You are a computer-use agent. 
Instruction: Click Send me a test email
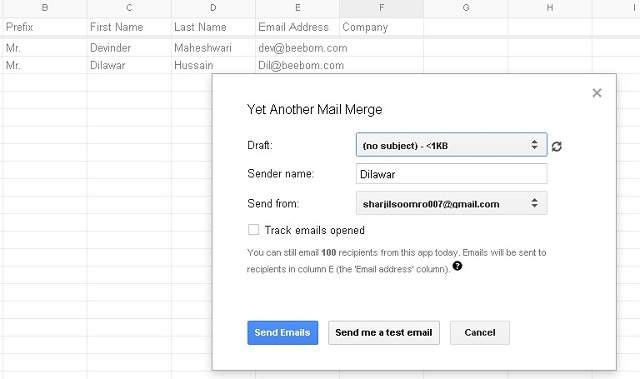click(384, 332)
